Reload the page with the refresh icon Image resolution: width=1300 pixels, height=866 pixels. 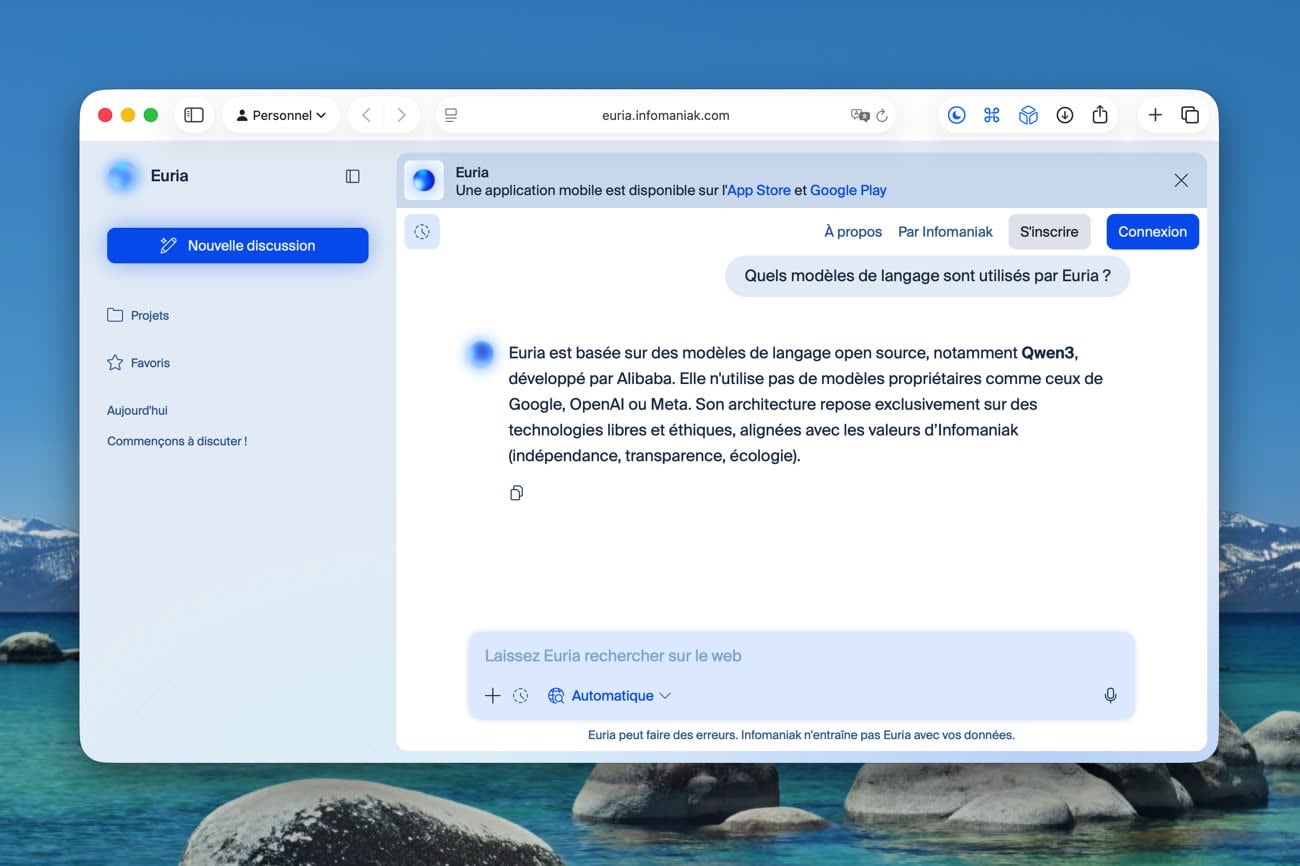(882, 115)
